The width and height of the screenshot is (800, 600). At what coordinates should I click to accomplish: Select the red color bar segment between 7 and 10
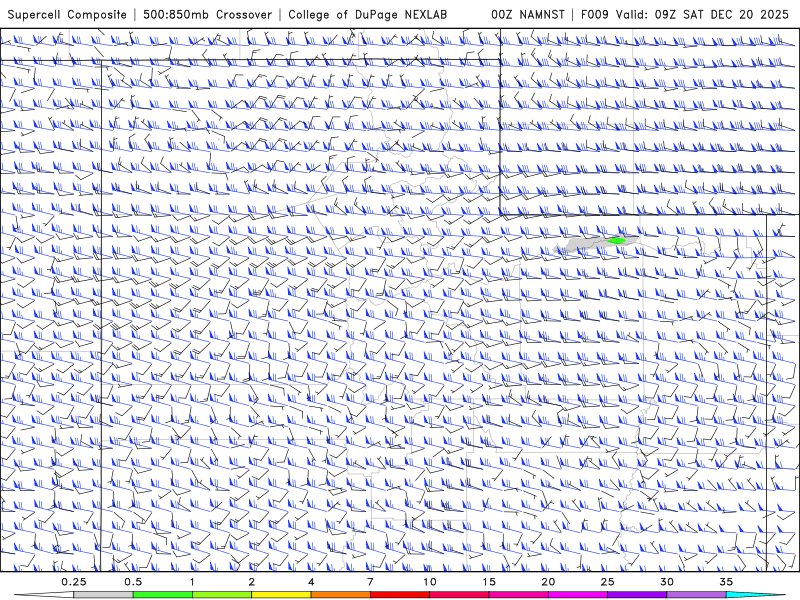click(399, 595)
